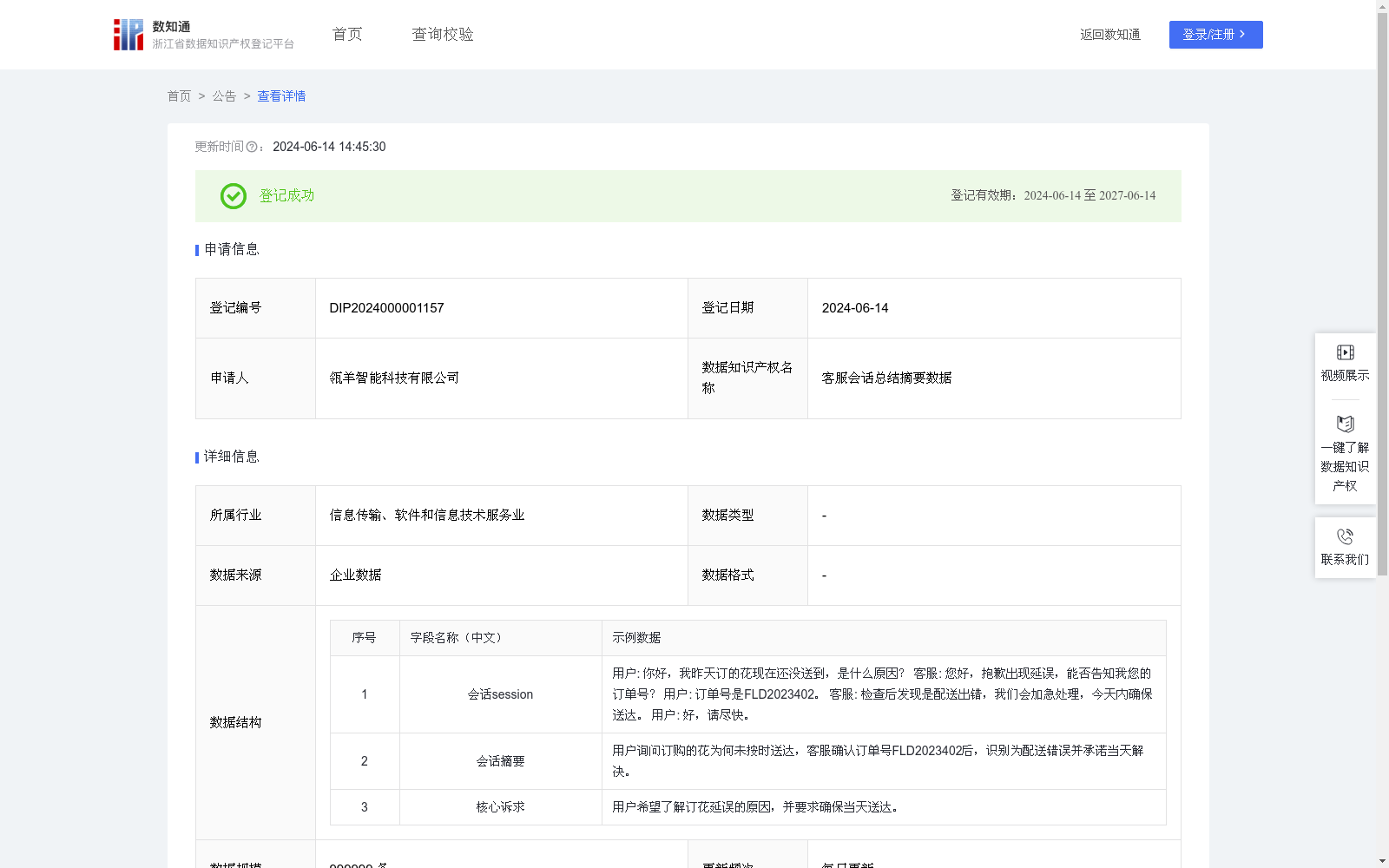Screen dimensions: 1389x868
Task: Click the 字段名称（中文） column header
Action: pyautogui.click(x=501, y=638)
